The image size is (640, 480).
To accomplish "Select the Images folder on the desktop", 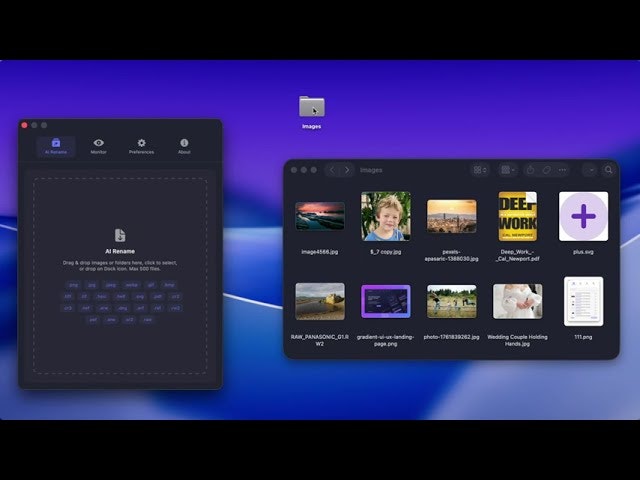I will 311,107.
